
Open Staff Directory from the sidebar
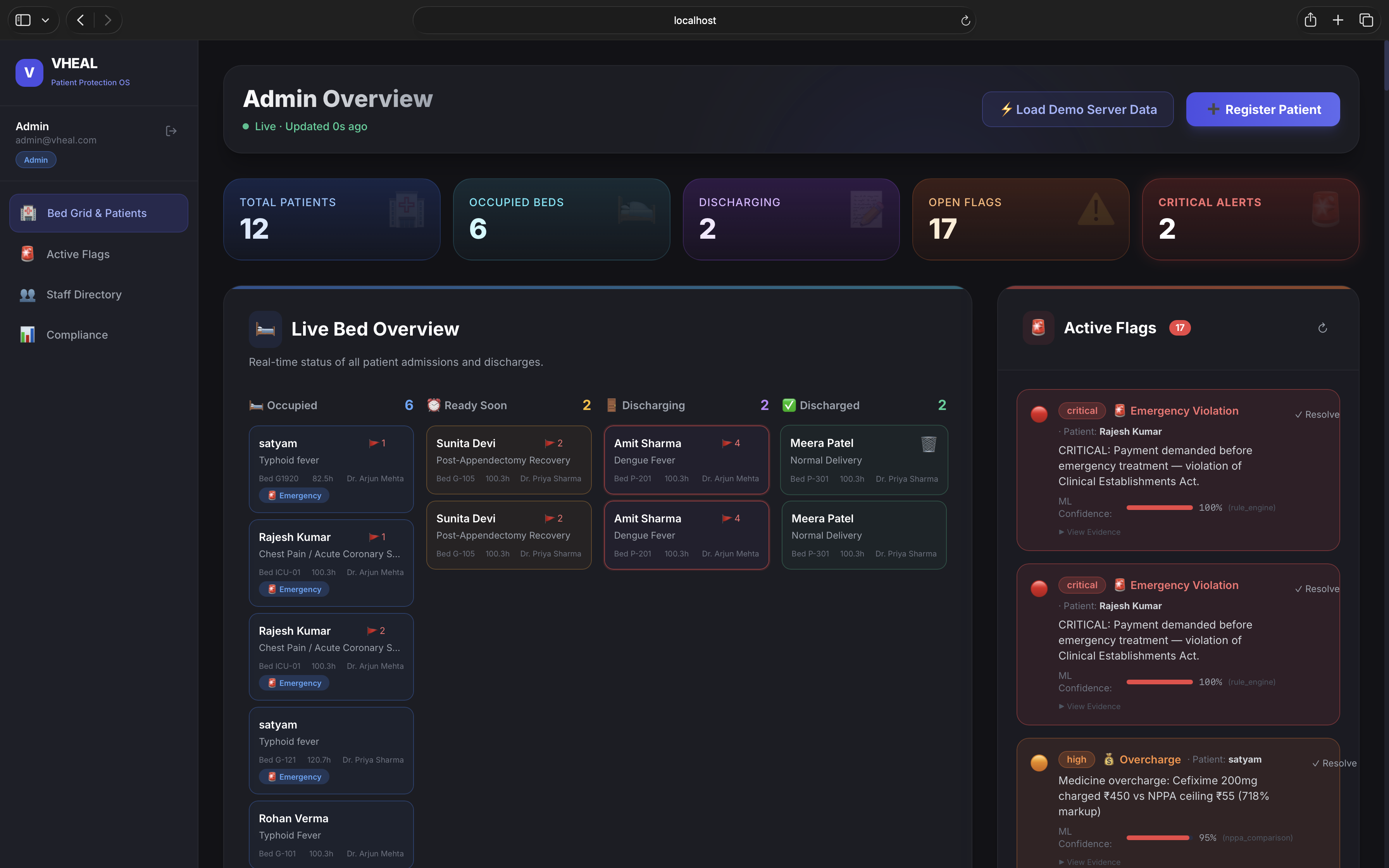coord(84,294)
